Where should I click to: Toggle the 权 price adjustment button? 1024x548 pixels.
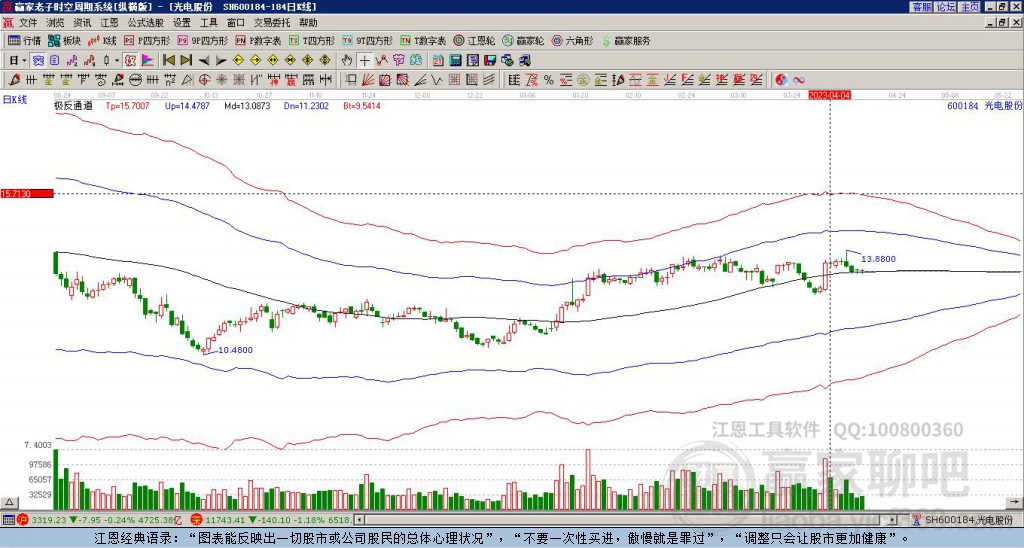click(131, 61)
